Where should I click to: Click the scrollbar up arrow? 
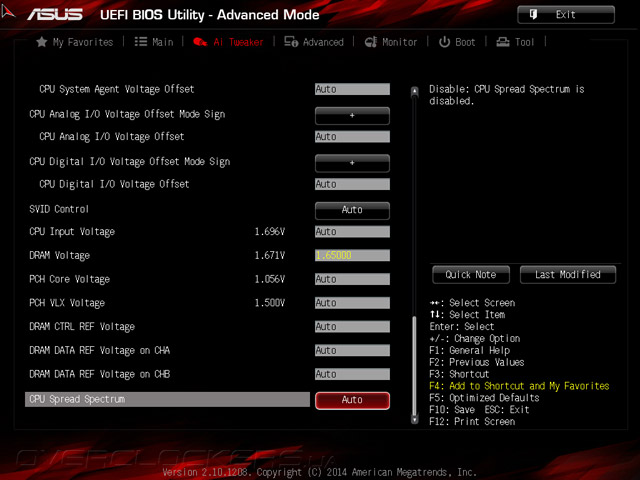[415, 91]
